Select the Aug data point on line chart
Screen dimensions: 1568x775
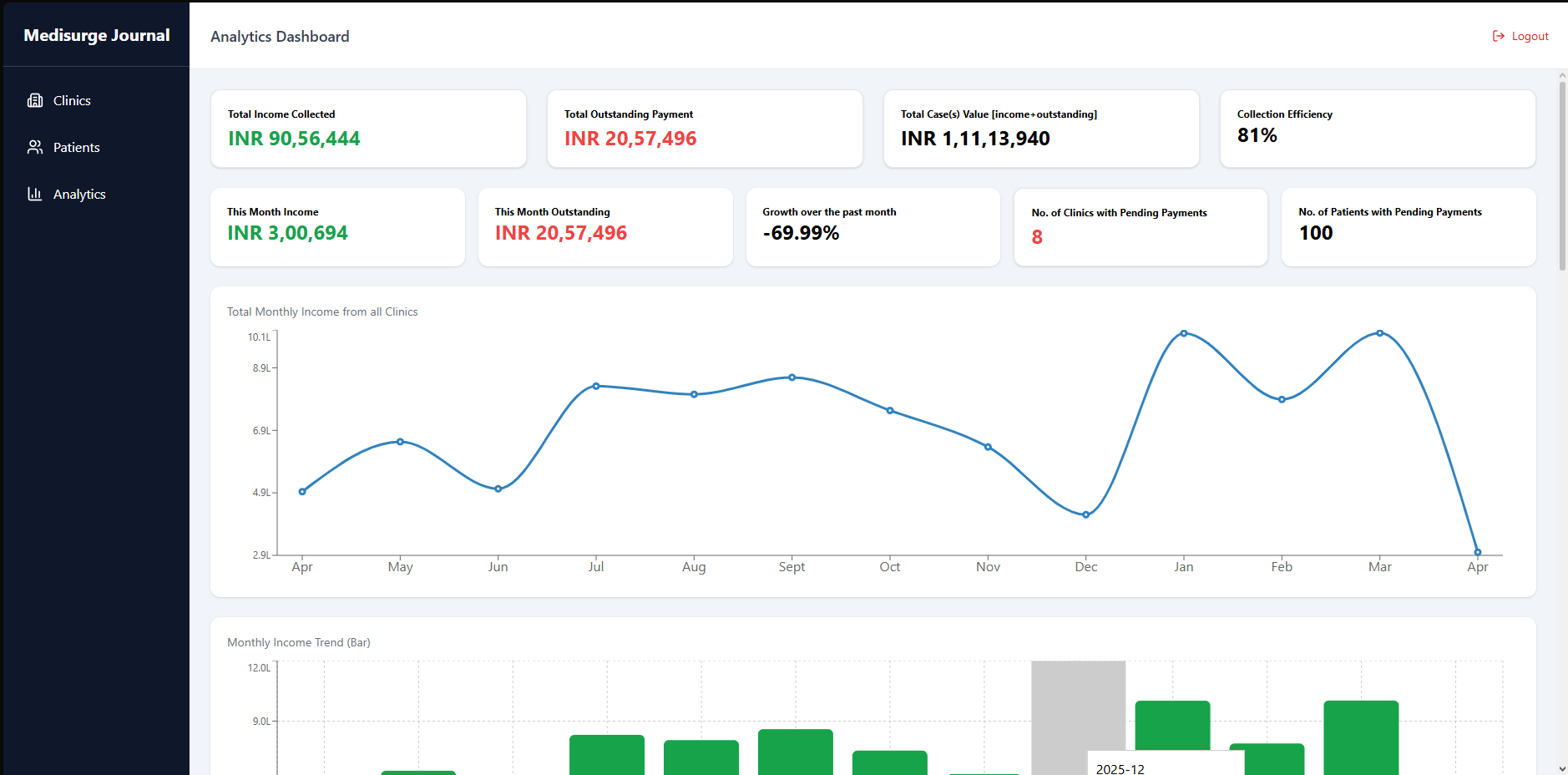tap(694, 394)
